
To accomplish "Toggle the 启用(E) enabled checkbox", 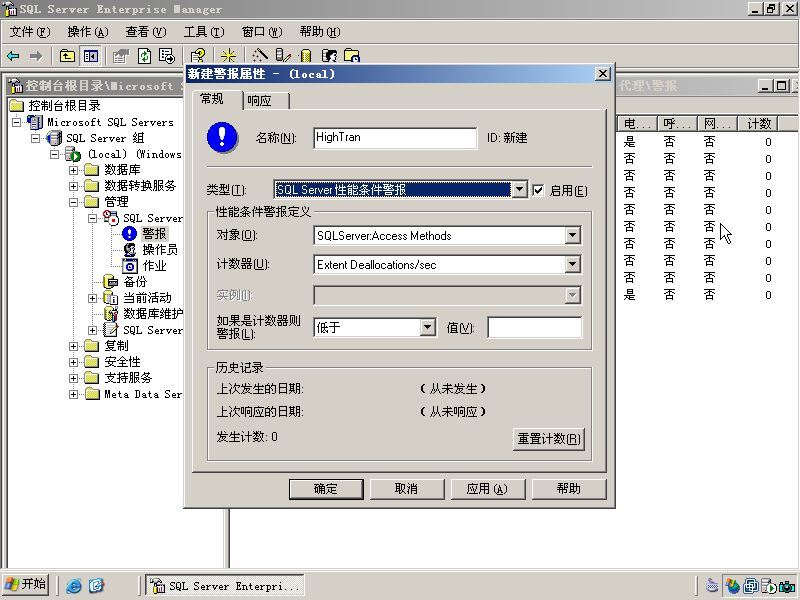I will [x=538, y=190].
